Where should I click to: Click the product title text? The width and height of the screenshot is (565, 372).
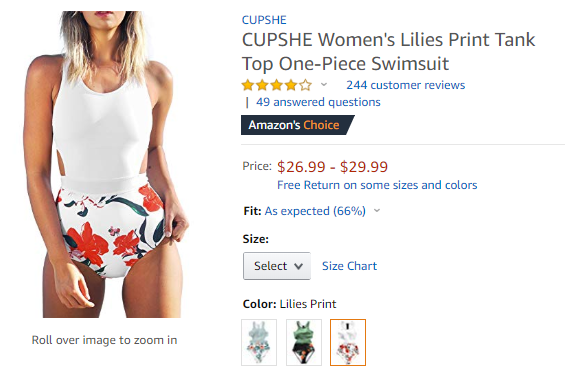tap(388, 52)
